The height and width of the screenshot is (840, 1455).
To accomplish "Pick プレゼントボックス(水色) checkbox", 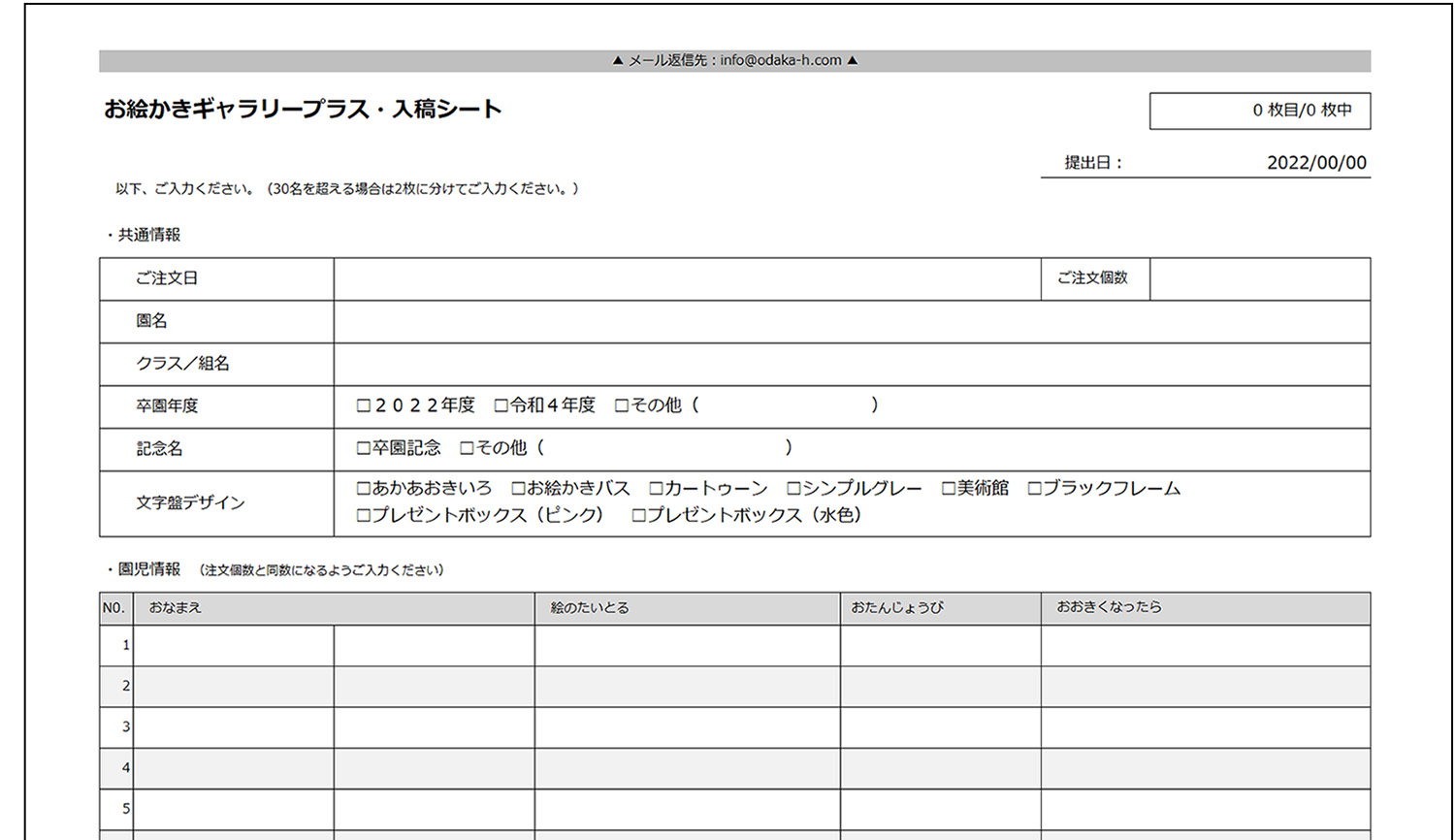I will point(638,516).
